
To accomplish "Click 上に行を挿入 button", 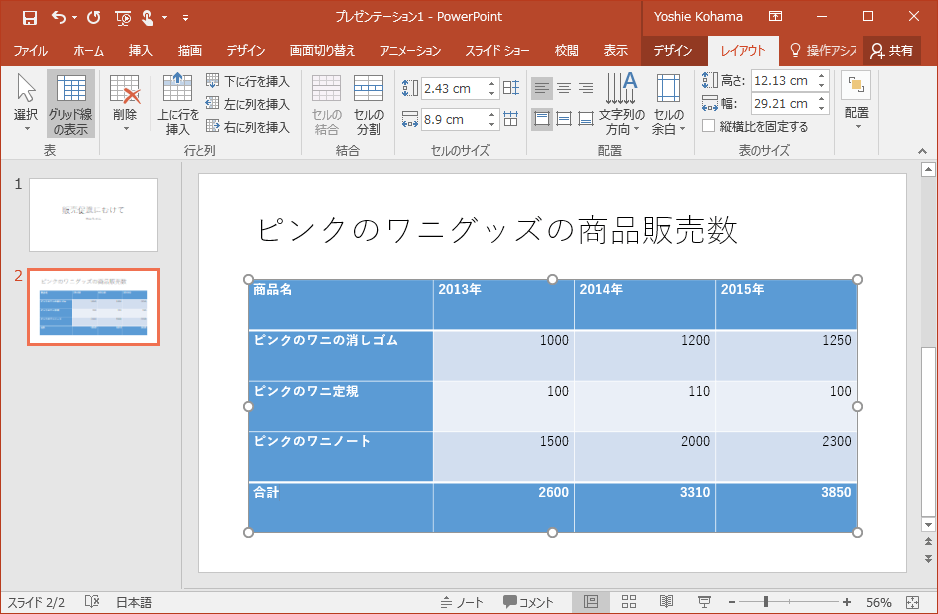I will pos(178,104).
